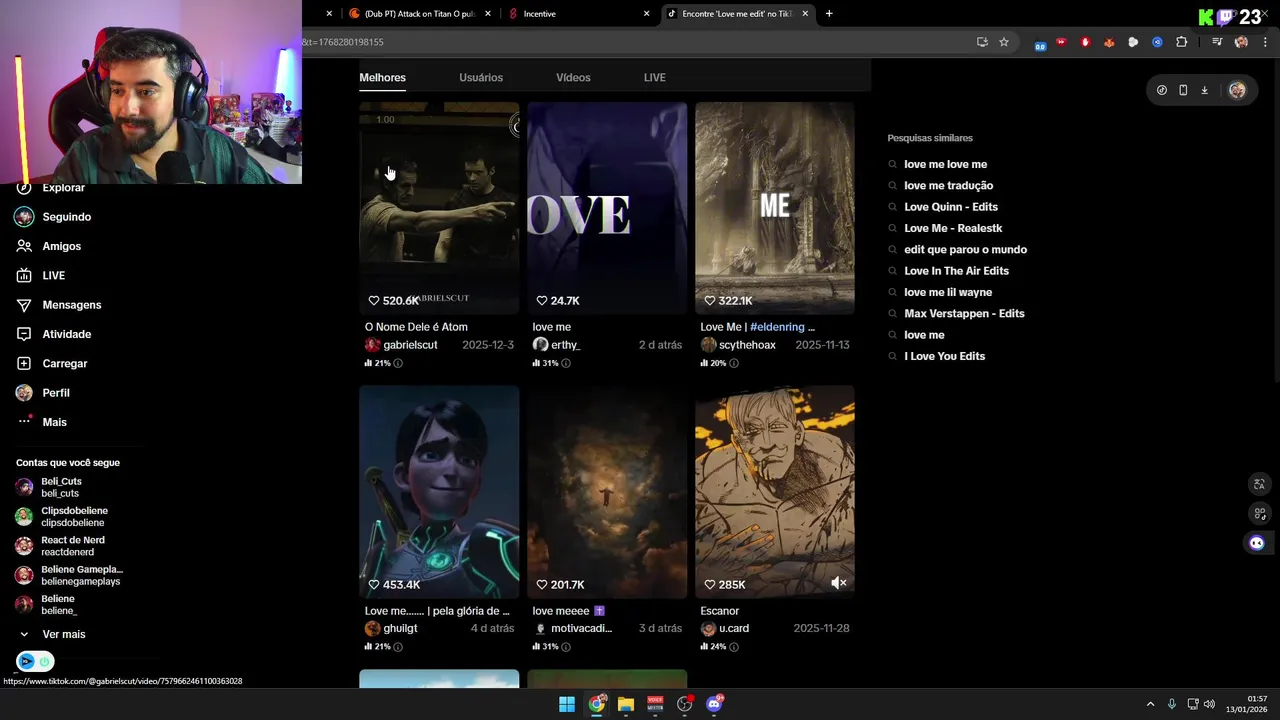
Task: Open the Windows Start menu
Action: 567,704
